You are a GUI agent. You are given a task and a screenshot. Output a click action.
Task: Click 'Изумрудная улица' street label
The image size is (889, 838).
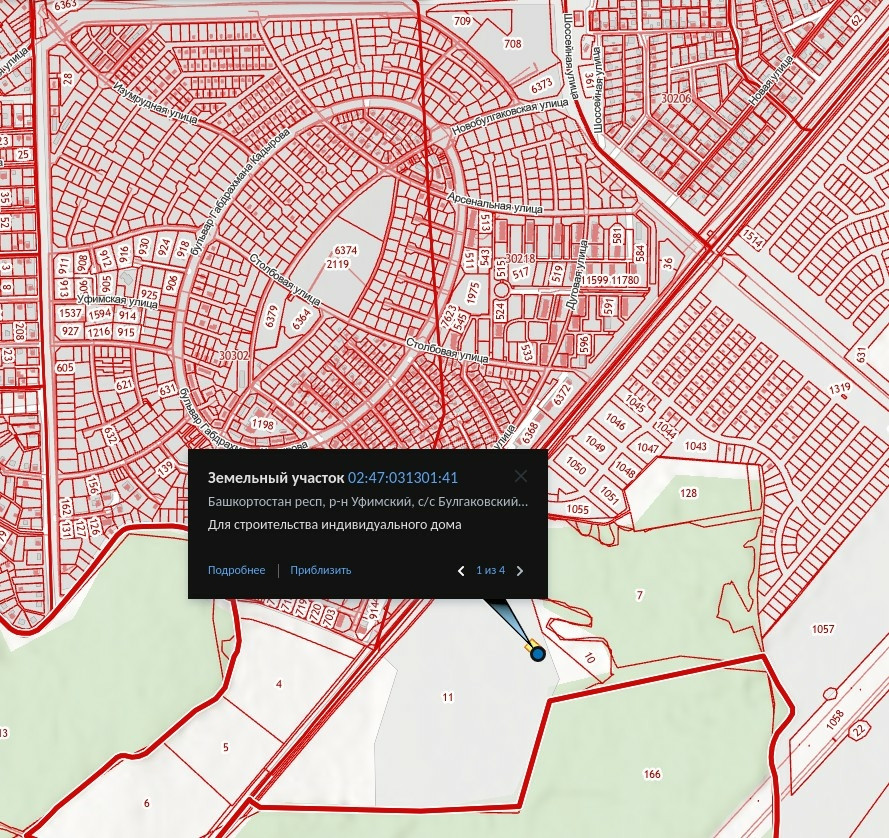point(155,103)
